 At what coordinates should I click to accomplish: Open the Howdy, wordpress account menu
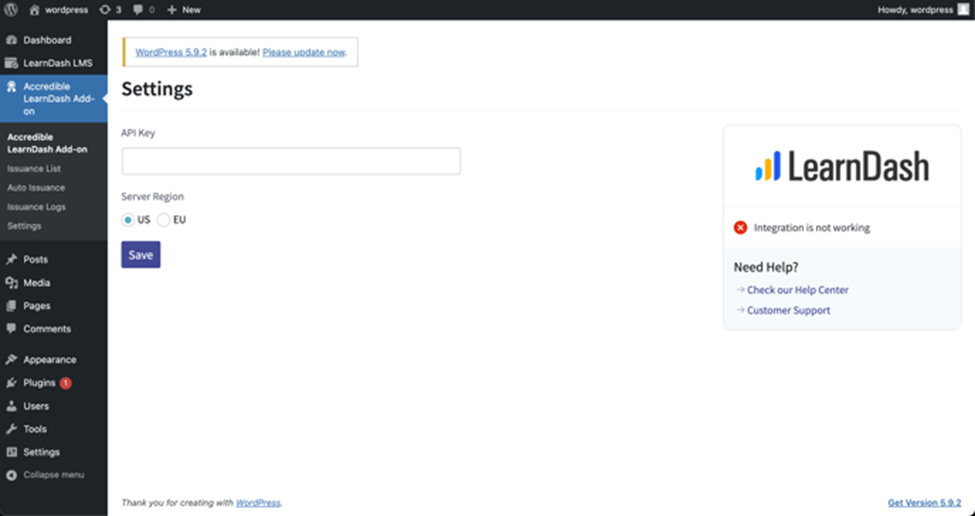(923, 10)
